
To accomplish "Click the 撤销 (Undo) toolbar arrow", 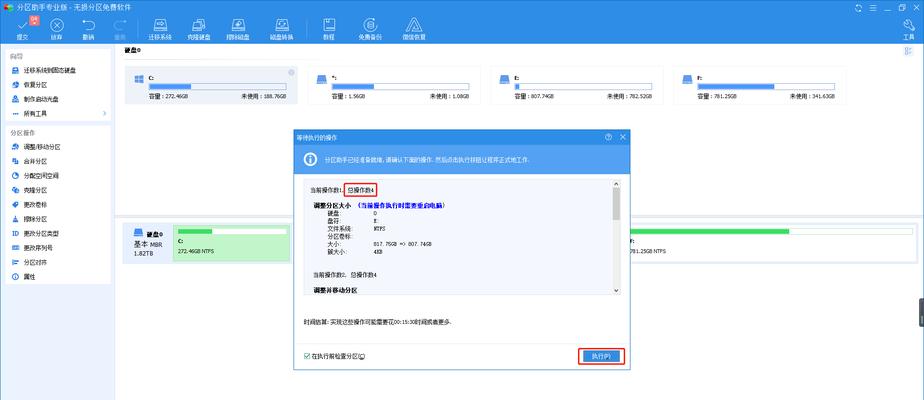I will (88, 28).
